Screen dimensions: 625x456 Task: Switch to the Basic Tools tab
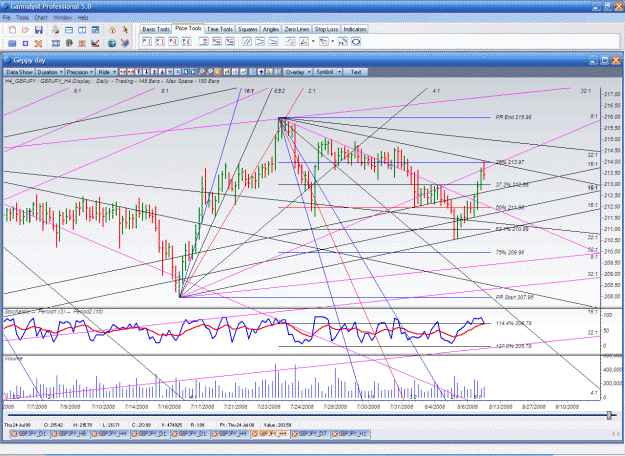point(156,29)
